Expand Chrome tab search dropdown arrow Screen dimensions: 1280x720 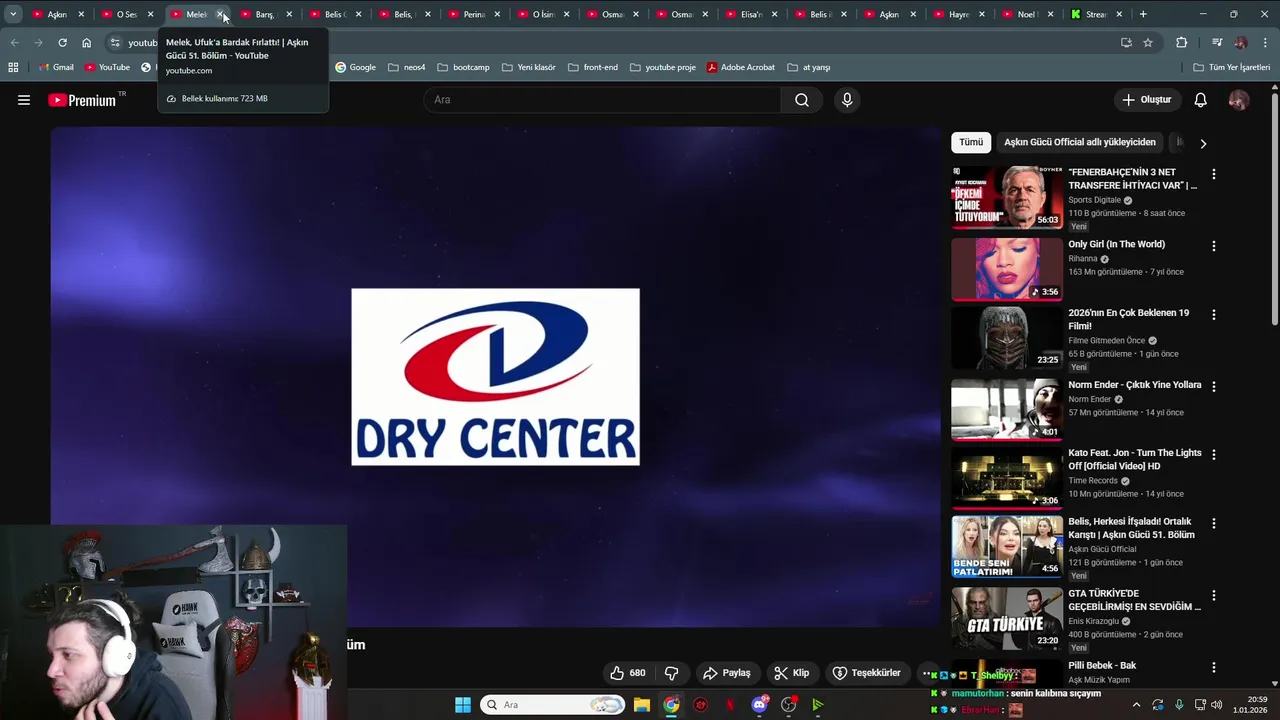click(x=13, y=14)
